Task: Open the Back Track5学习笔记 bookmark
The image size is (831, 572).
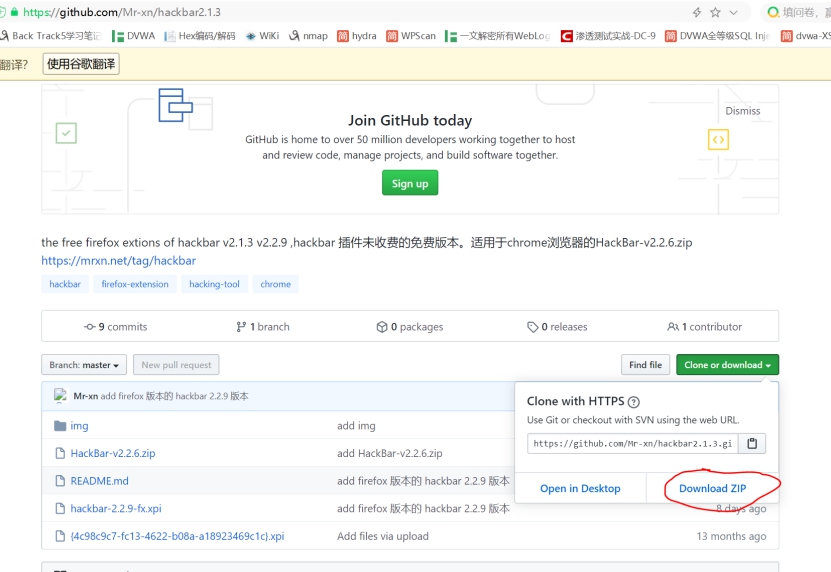Action: click(51, 36)
